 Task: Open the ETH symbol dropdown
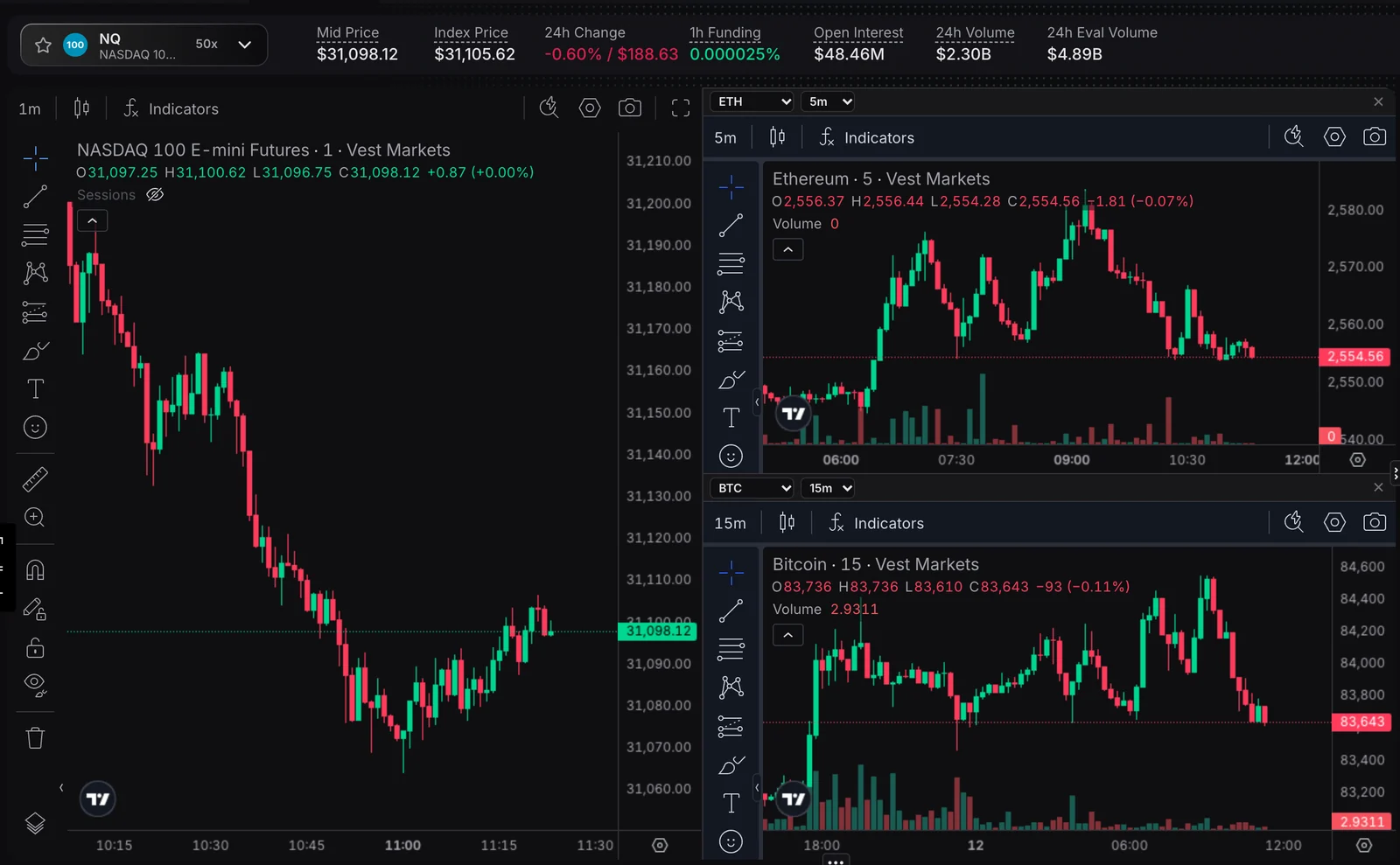coord(752,101)
